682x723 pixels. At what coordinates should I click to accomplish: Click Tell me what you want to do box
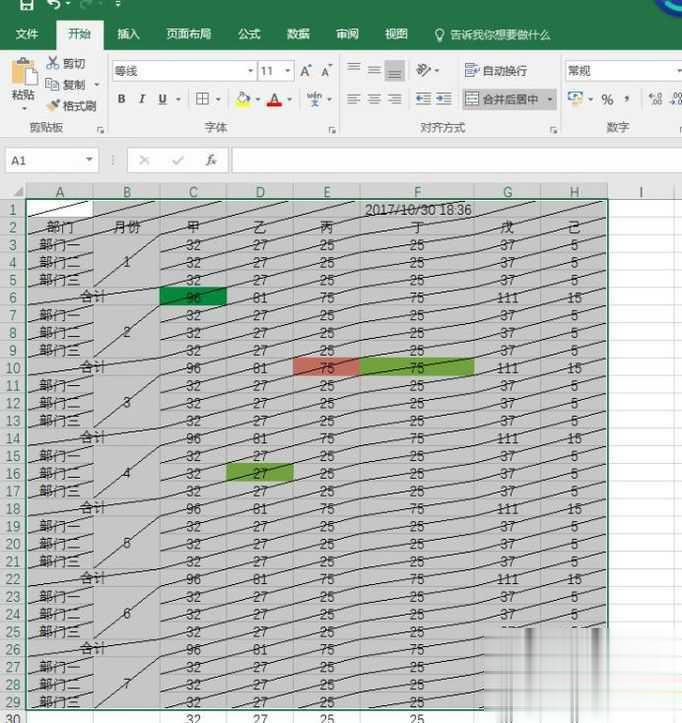pos(492,35)
